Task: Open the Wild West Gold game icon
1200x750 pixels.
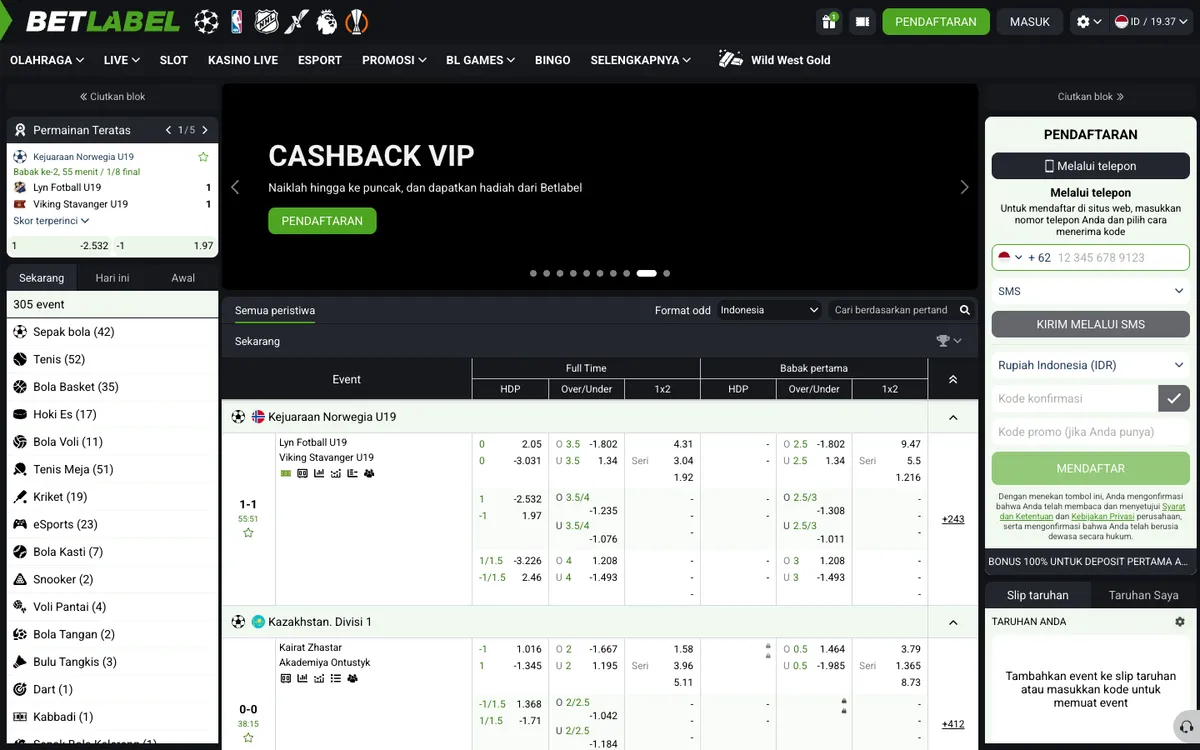Action: (x=731, y=59)
